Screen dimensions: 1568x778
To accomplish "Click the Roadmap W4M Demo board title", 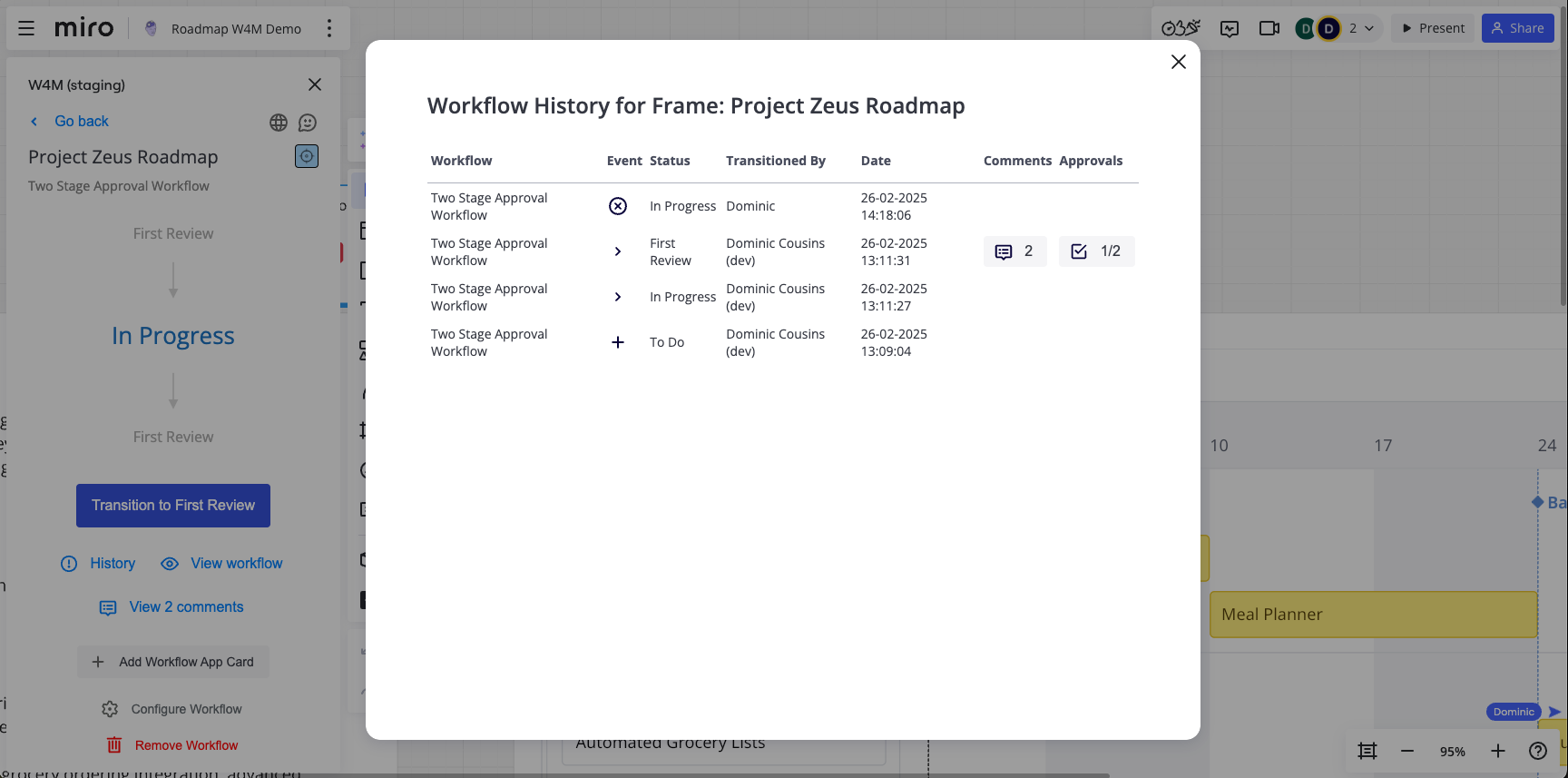I will click(236, 29).
